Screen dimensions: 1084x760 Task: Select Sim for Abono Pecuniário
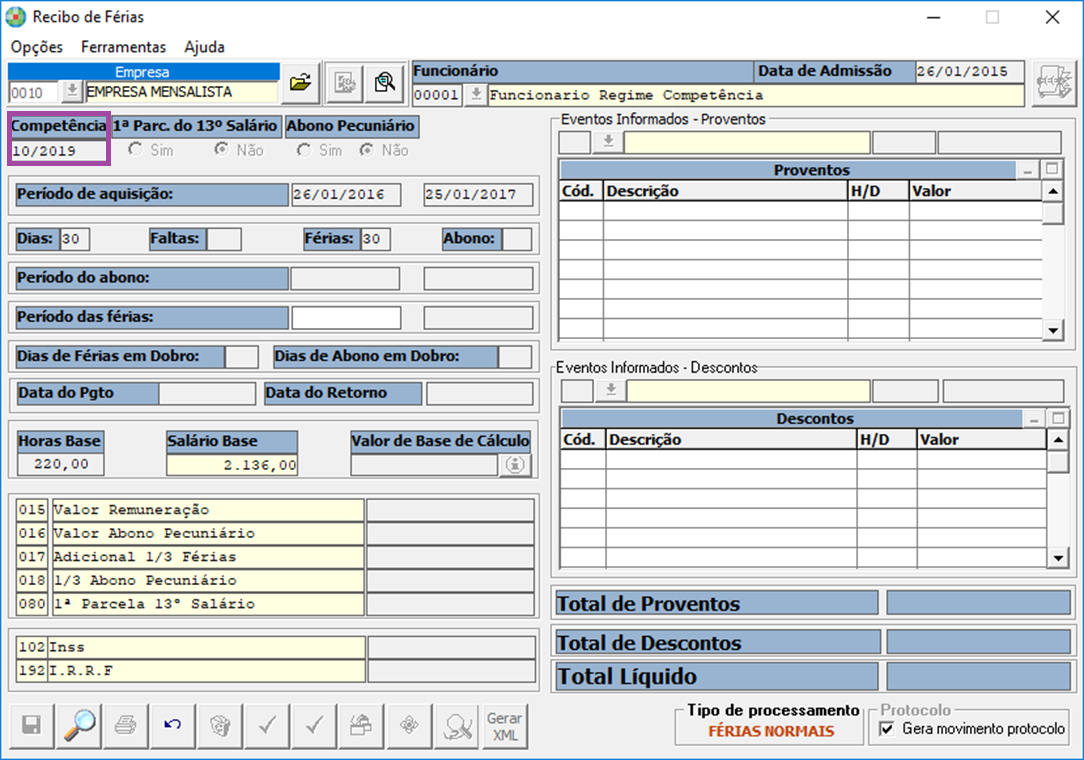coord(303,149)
